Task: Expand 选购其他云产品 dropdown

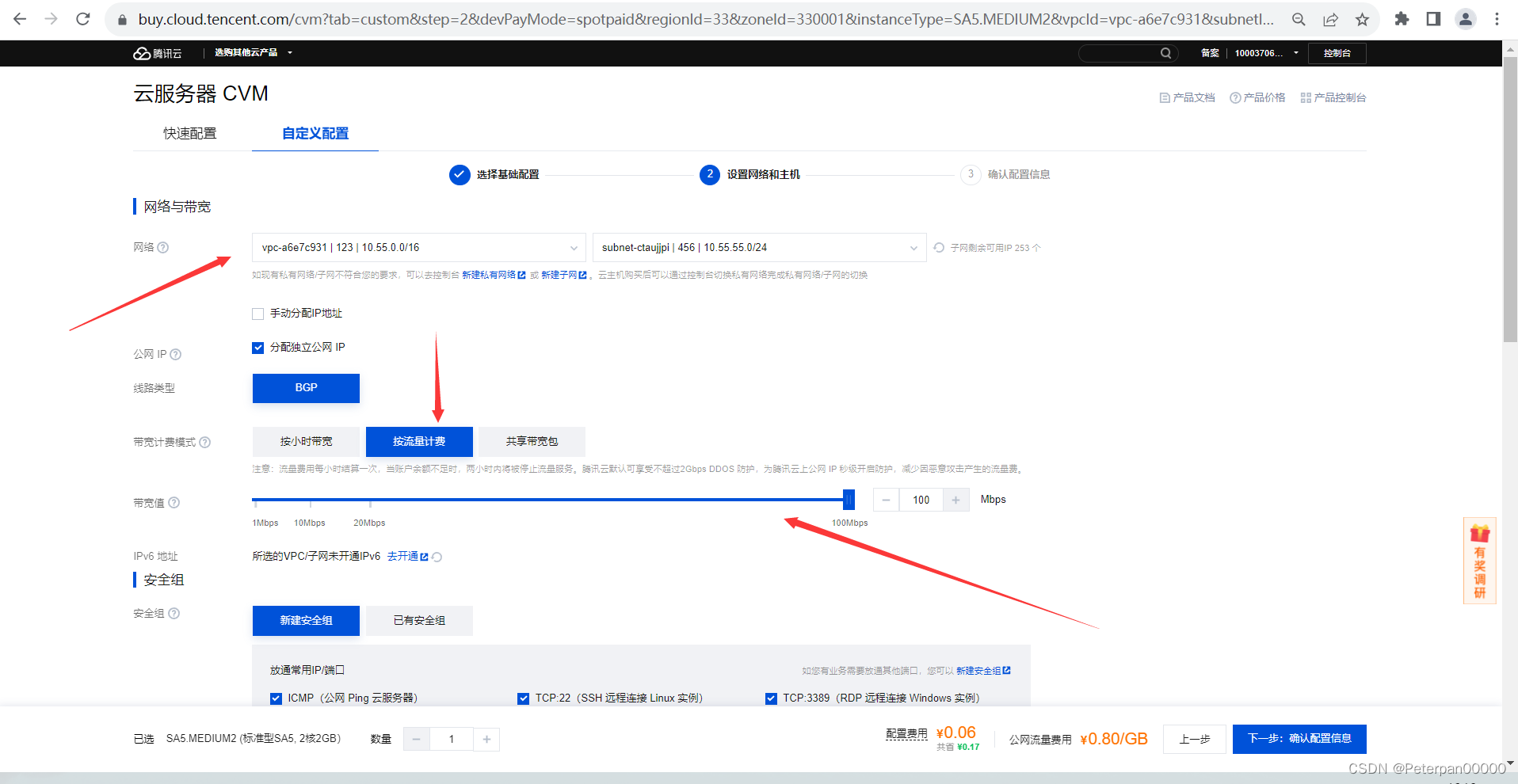Action: tap(254, 53)
